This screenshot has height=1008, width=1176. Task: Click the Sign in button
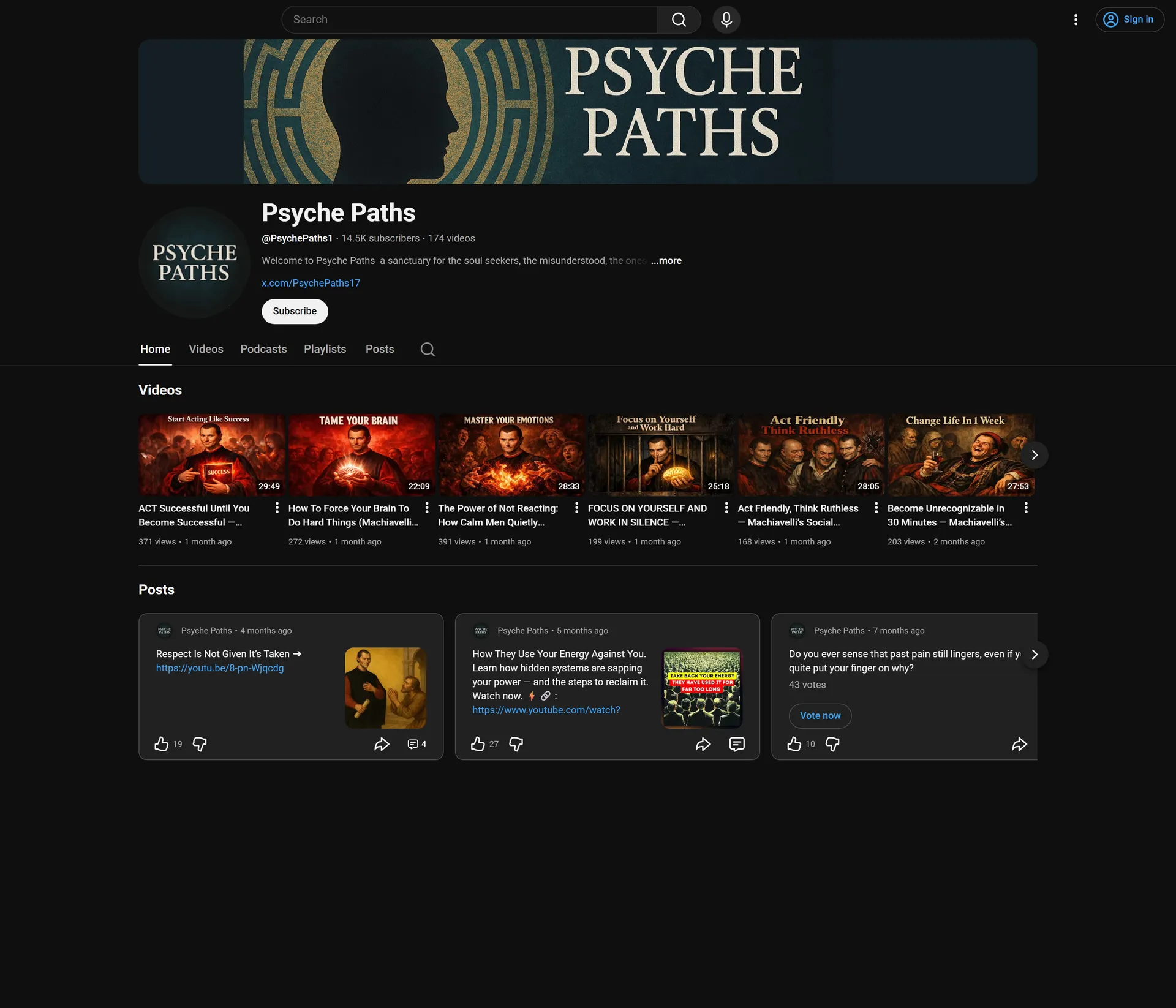pyautogui.click(x=1129, y=20)
